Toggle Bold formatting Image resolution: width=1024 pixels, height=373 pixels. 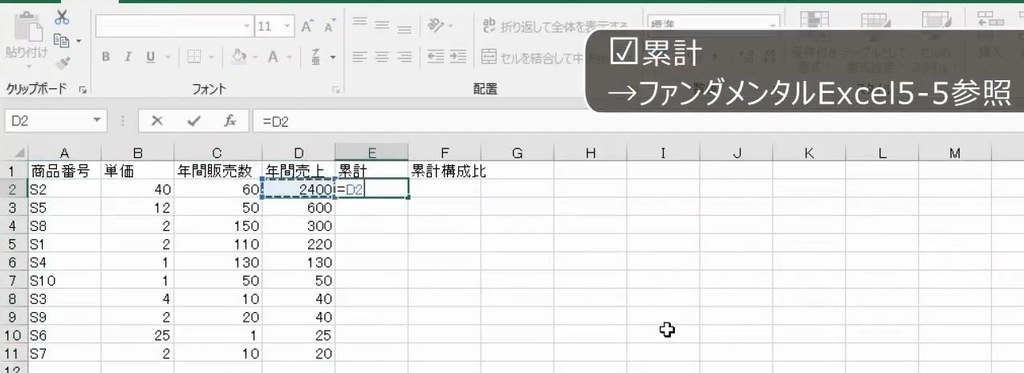point(106,57)
